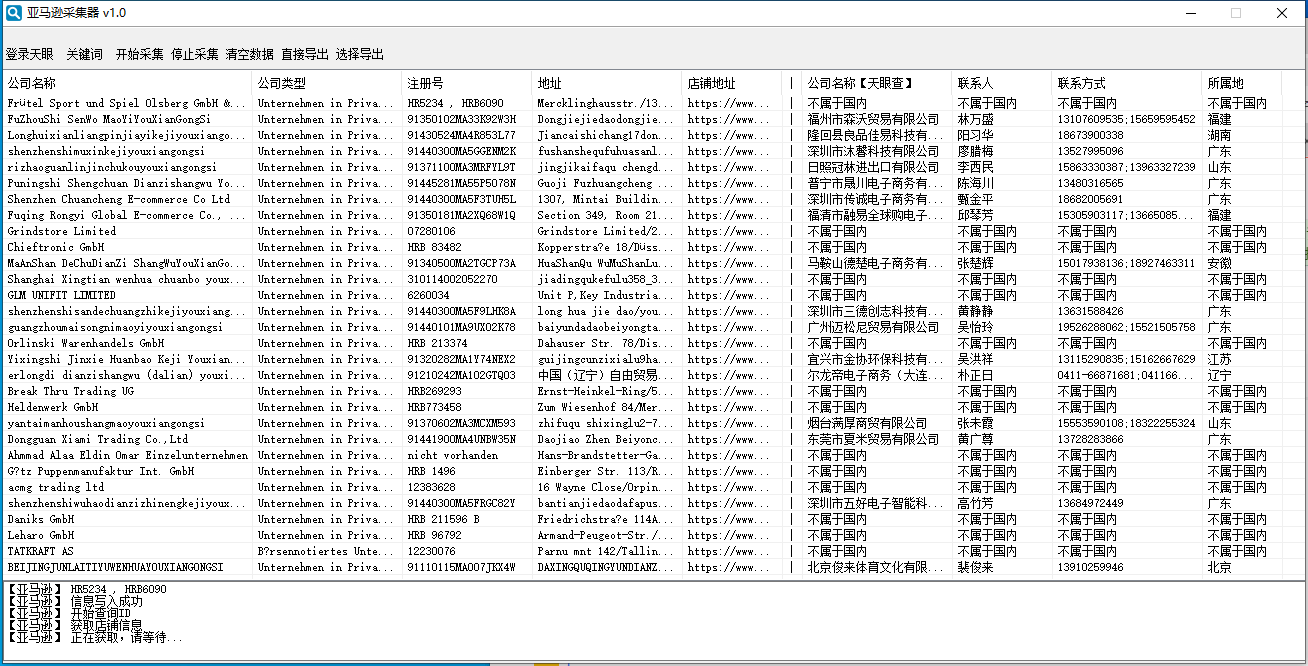Maximize the 亚马逊采集器 window
The image size is (1308, 666).
pyautogui.click(x=1236, y=13)
